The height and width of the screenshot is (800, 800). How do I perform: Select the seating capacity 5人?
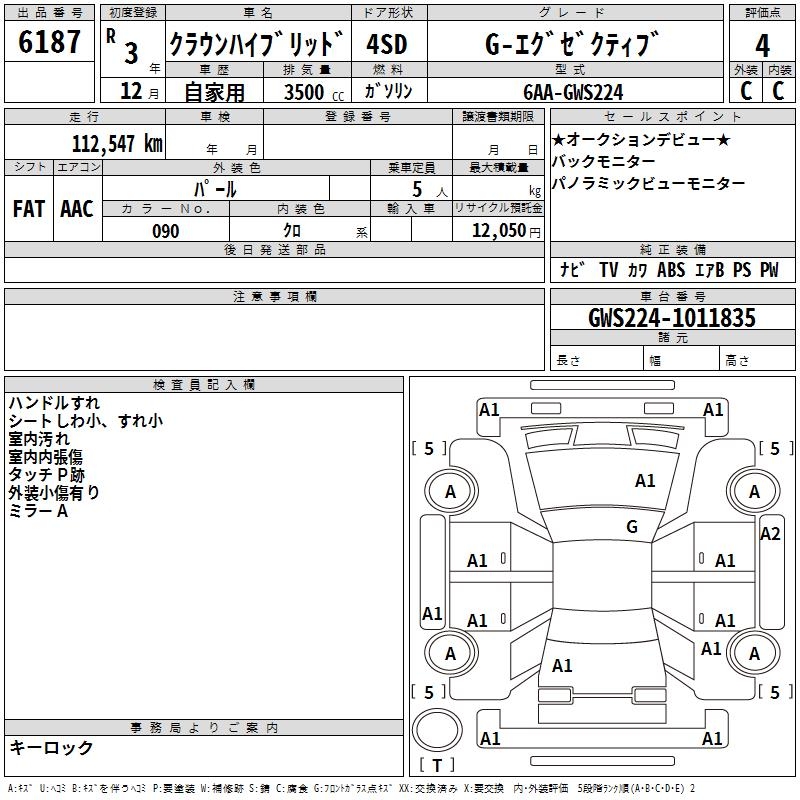click(429, 190)
